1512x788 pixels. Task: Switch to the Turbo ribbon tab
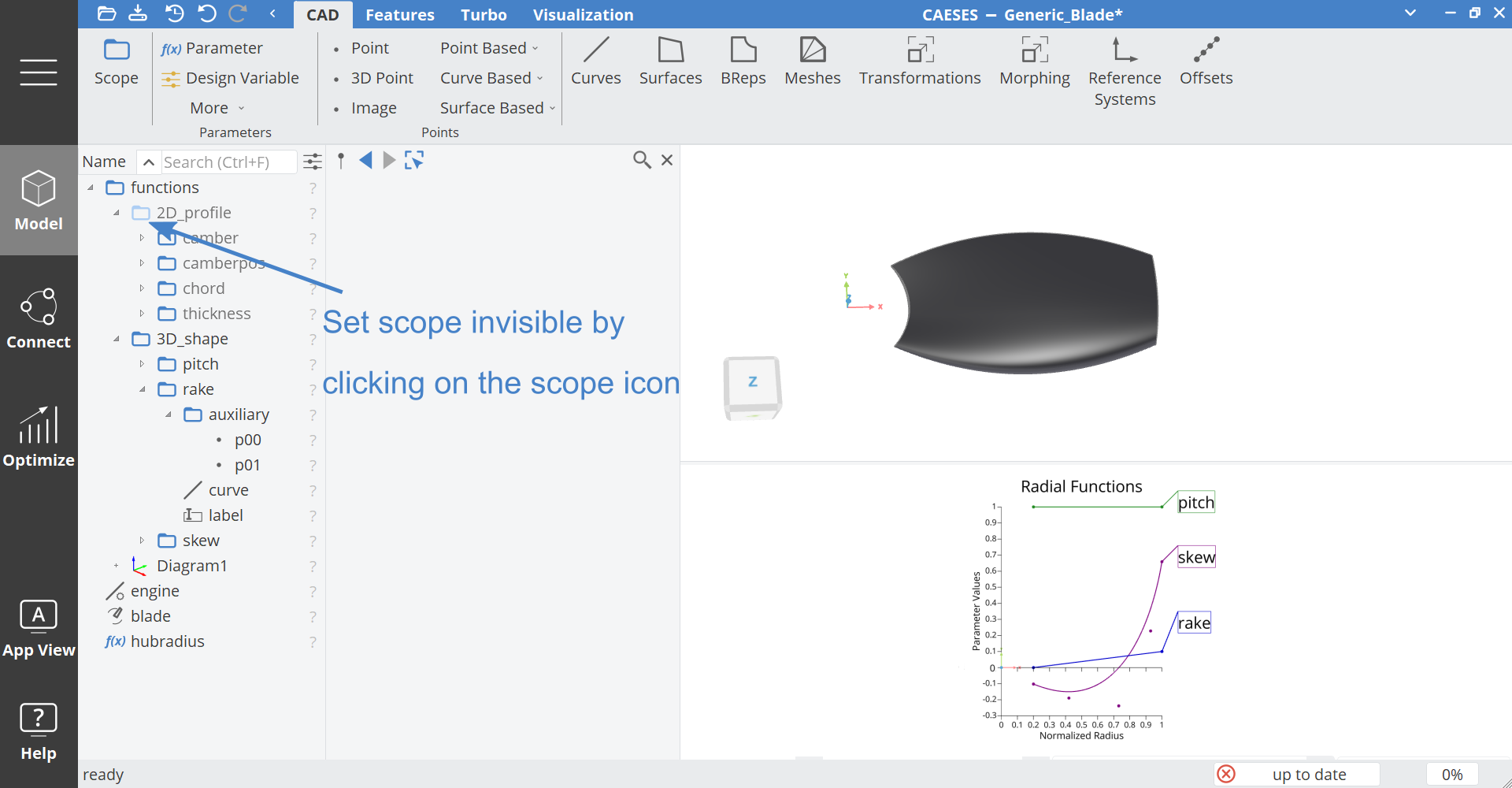point(483,15)
